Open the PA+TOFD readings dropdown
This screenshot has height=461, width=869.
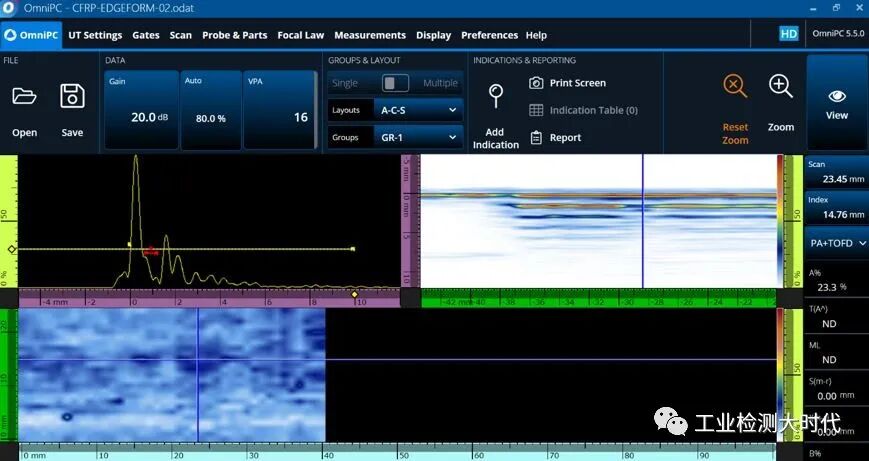(837, 243)
